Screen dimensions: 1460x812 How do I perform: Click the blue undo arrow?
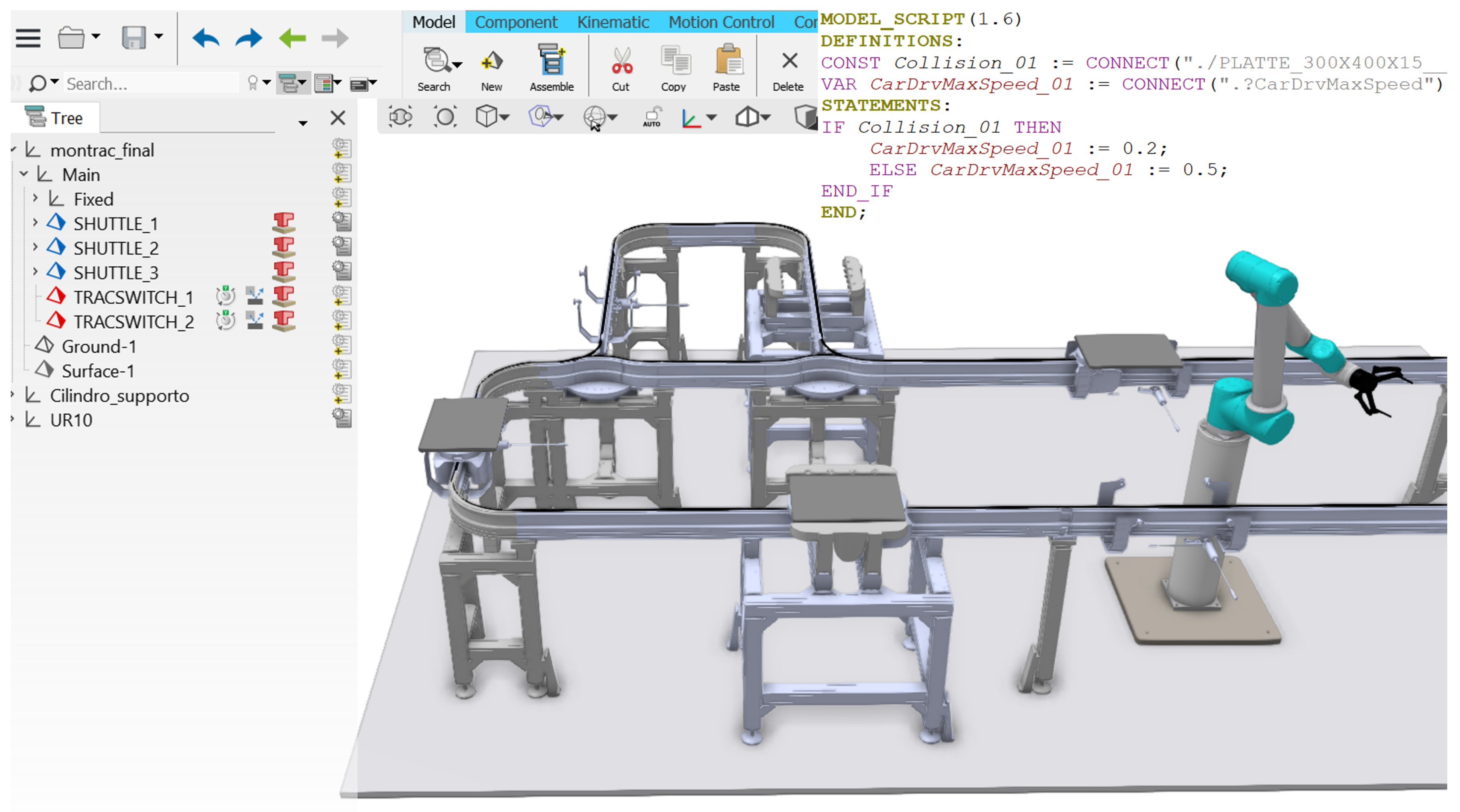[x=206, y=39]
